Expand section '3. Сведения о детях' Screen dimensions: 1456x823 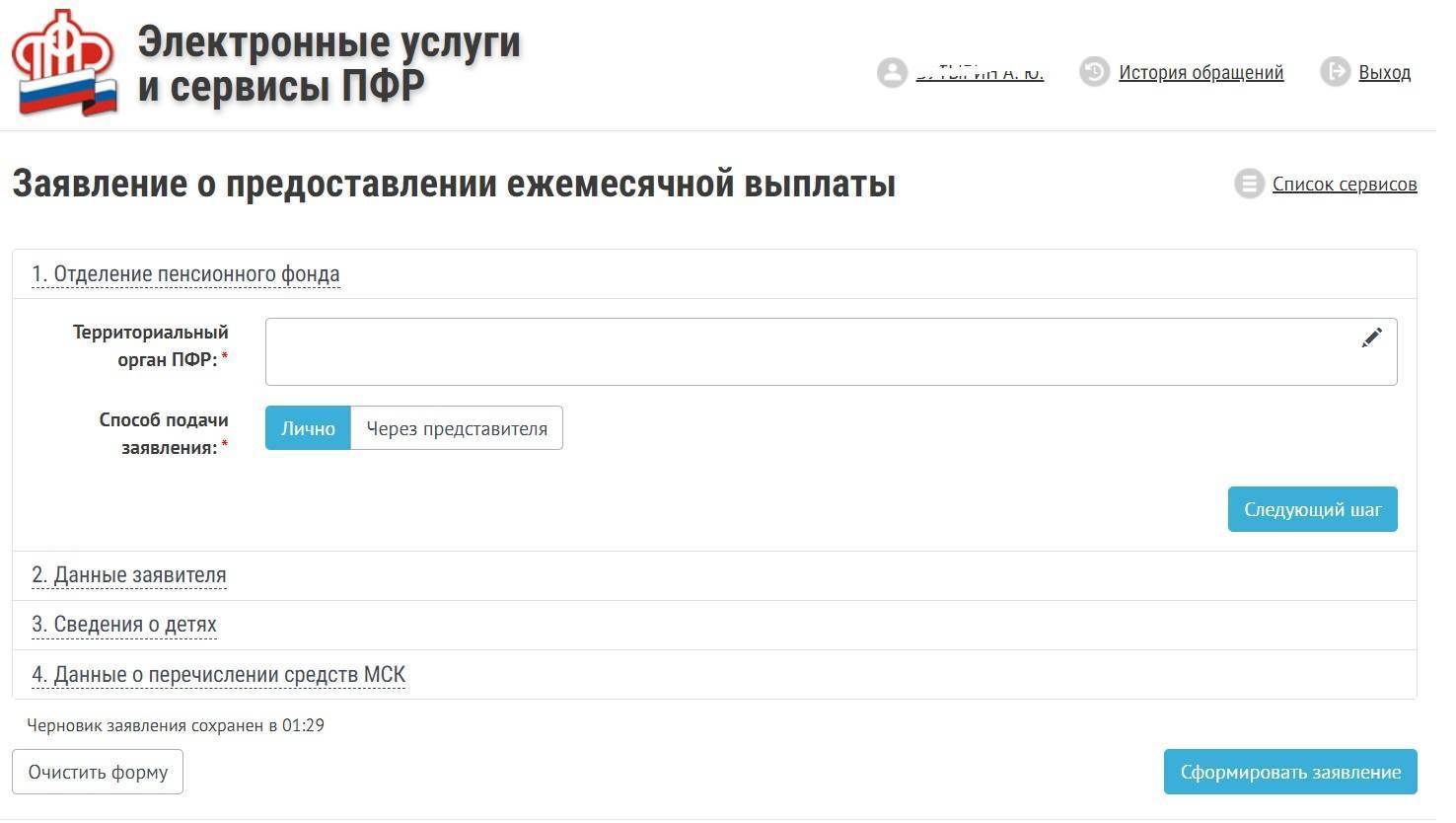124,624
